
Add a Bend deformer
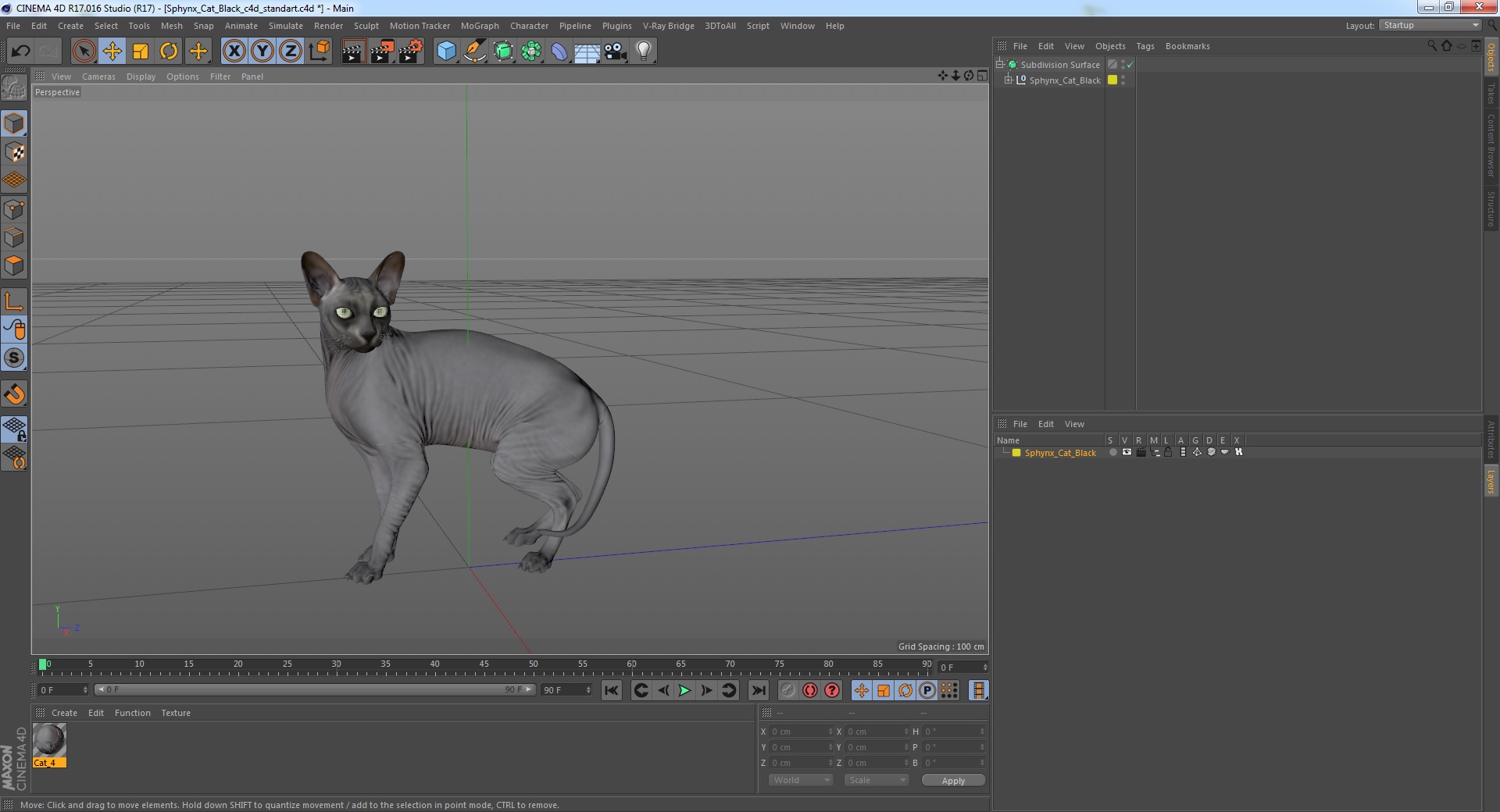click(x=559, y=52)
